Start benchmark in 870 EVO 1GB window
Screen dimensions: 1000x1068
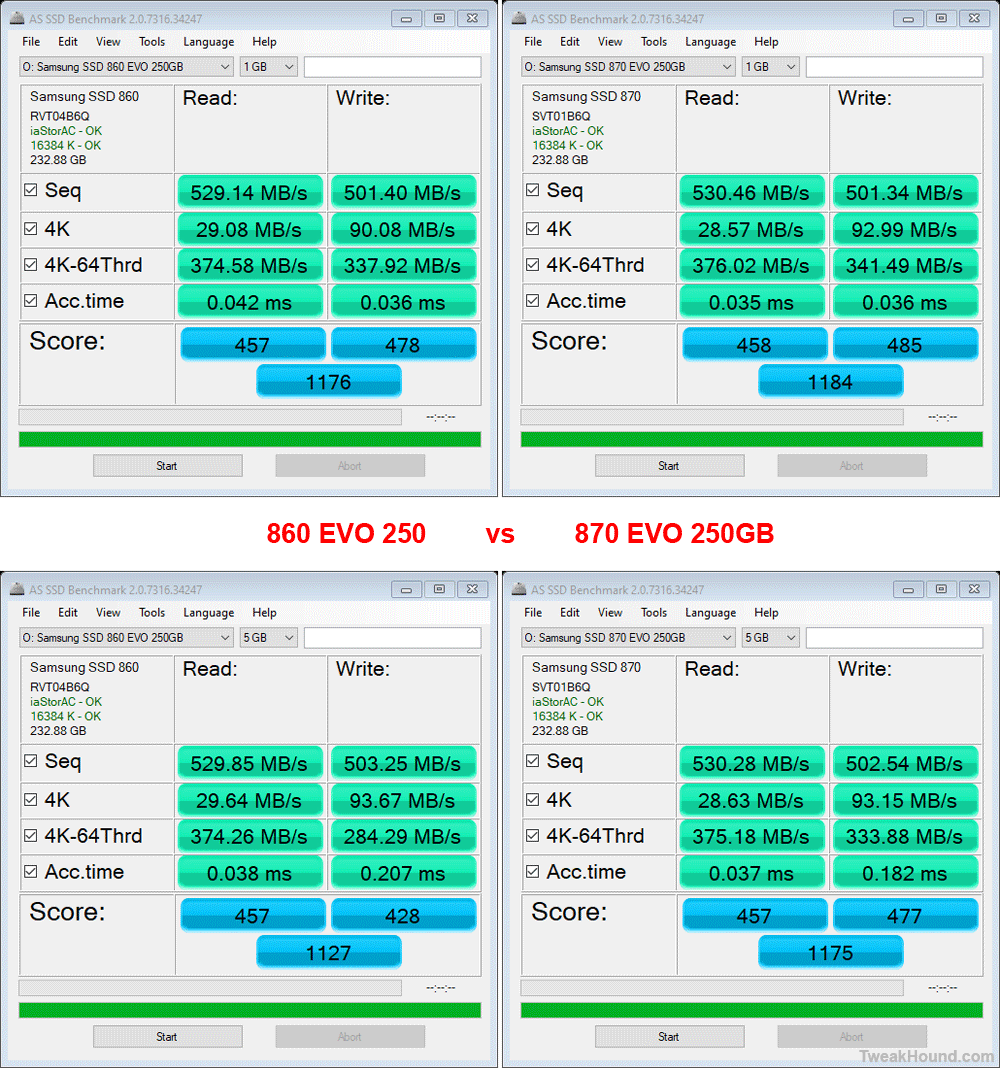click(x=670, y=466)
